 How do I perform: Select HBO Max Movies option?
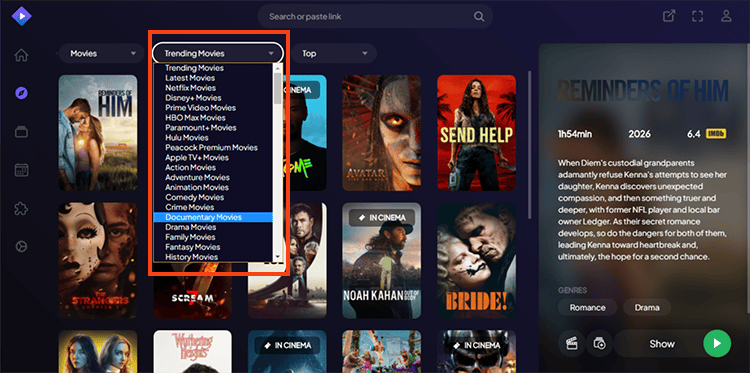point(213,118)
